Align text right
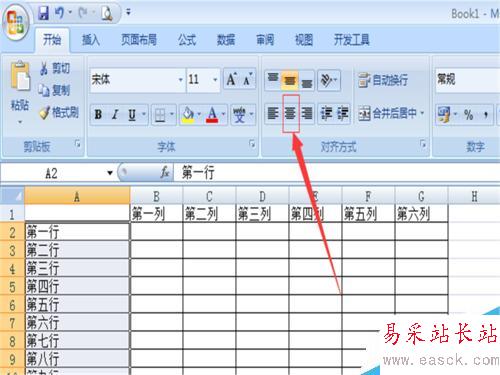500x375 pixels. (307, 114)
